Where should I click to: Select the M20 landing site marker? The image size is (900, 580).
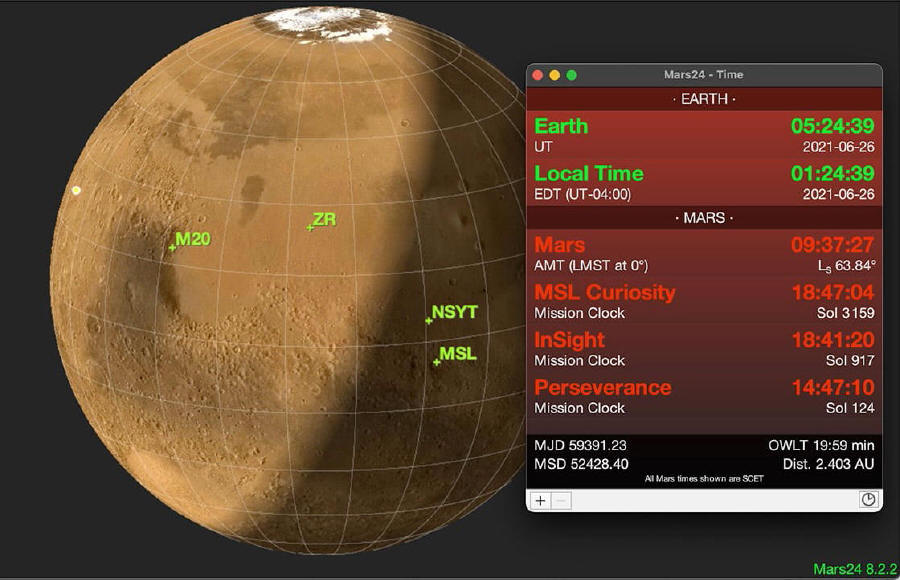click(x=173, y=246)
